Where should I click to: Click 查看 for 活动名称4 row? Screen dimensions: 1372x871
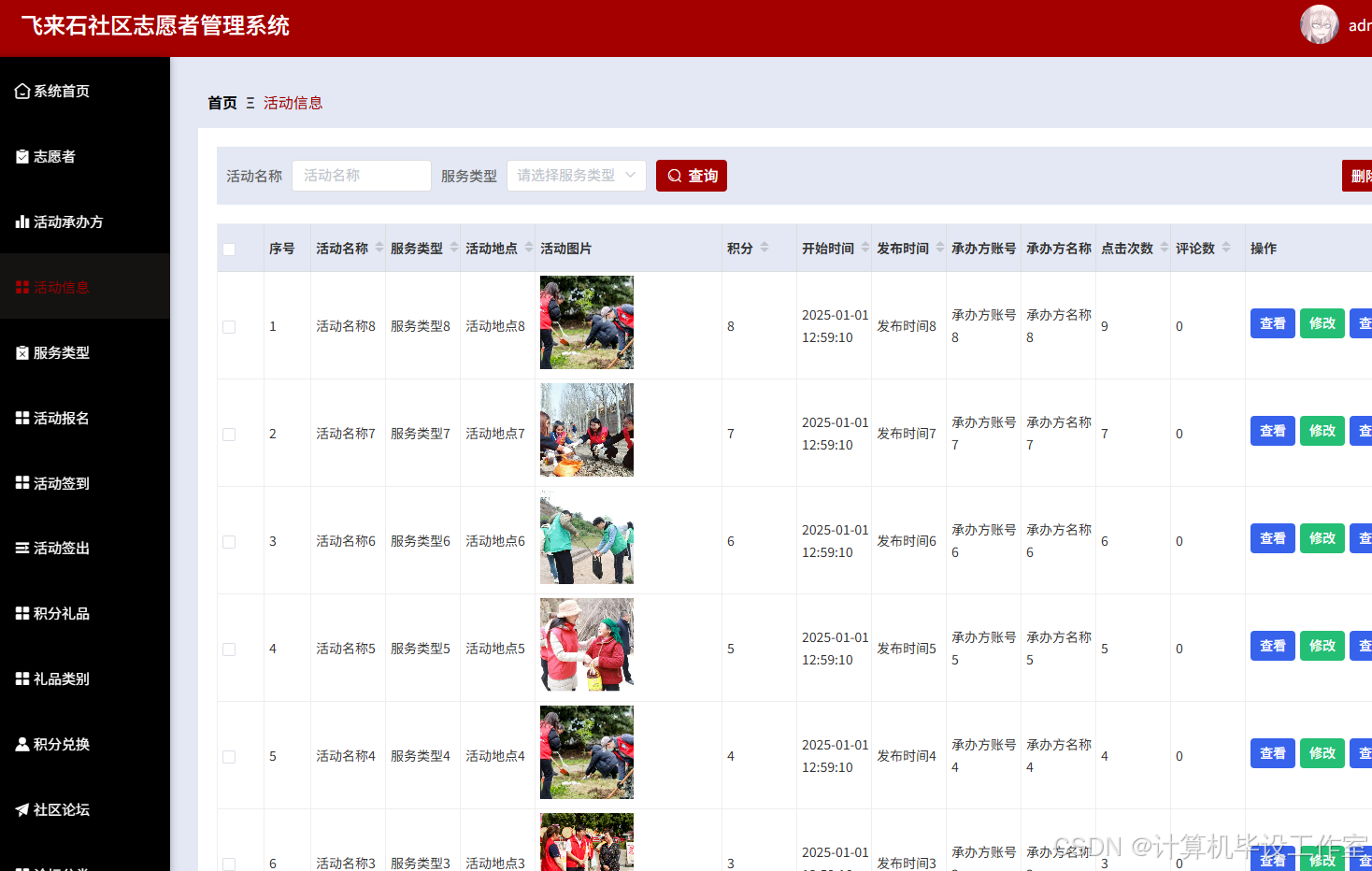pyautogui.click(x=1273, y=753)
